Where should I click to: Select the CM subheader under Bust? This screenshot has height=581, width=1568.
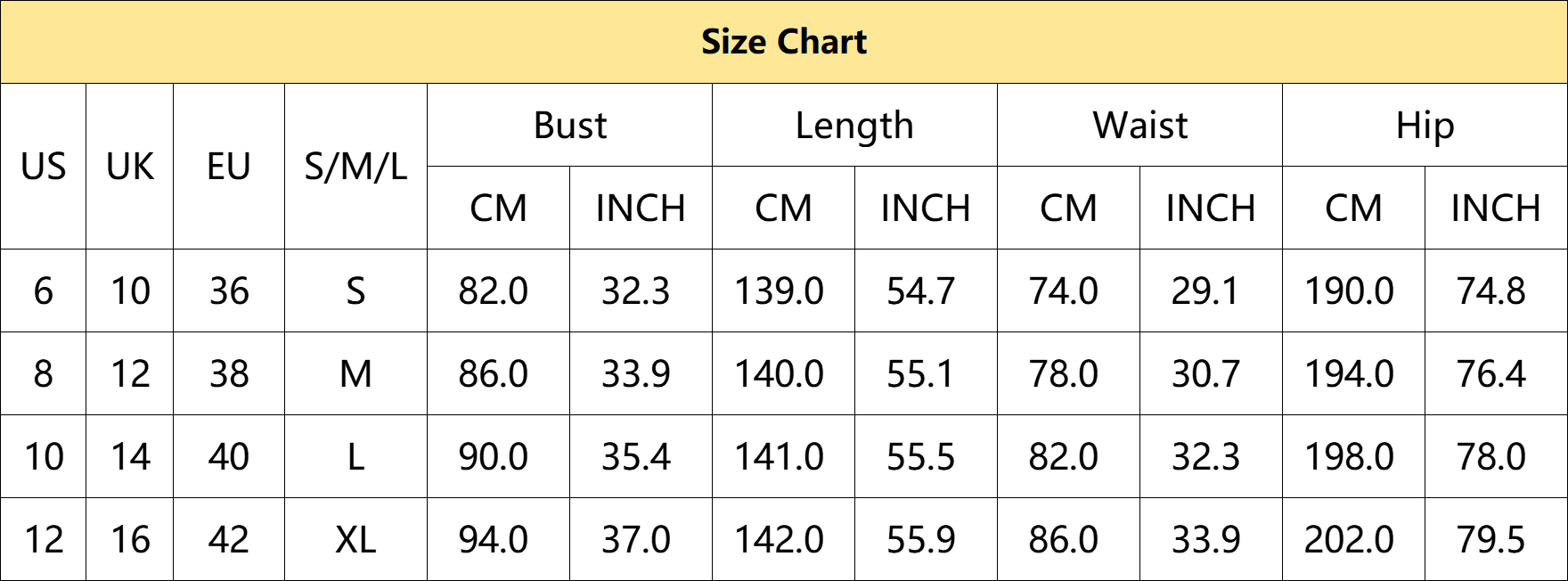499,209
